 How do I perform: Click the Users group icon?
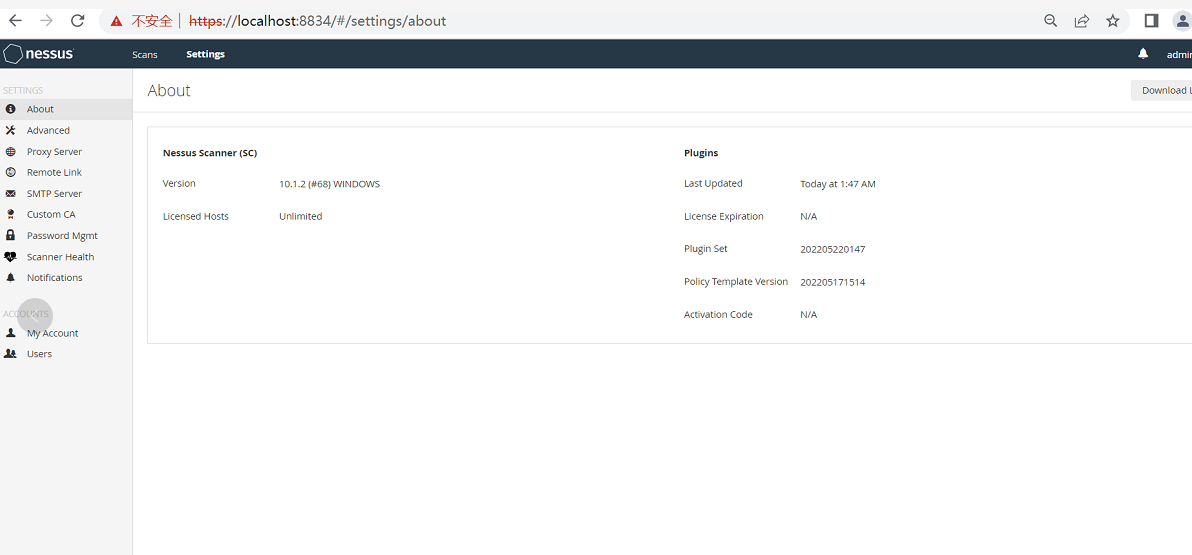(11, 354)
